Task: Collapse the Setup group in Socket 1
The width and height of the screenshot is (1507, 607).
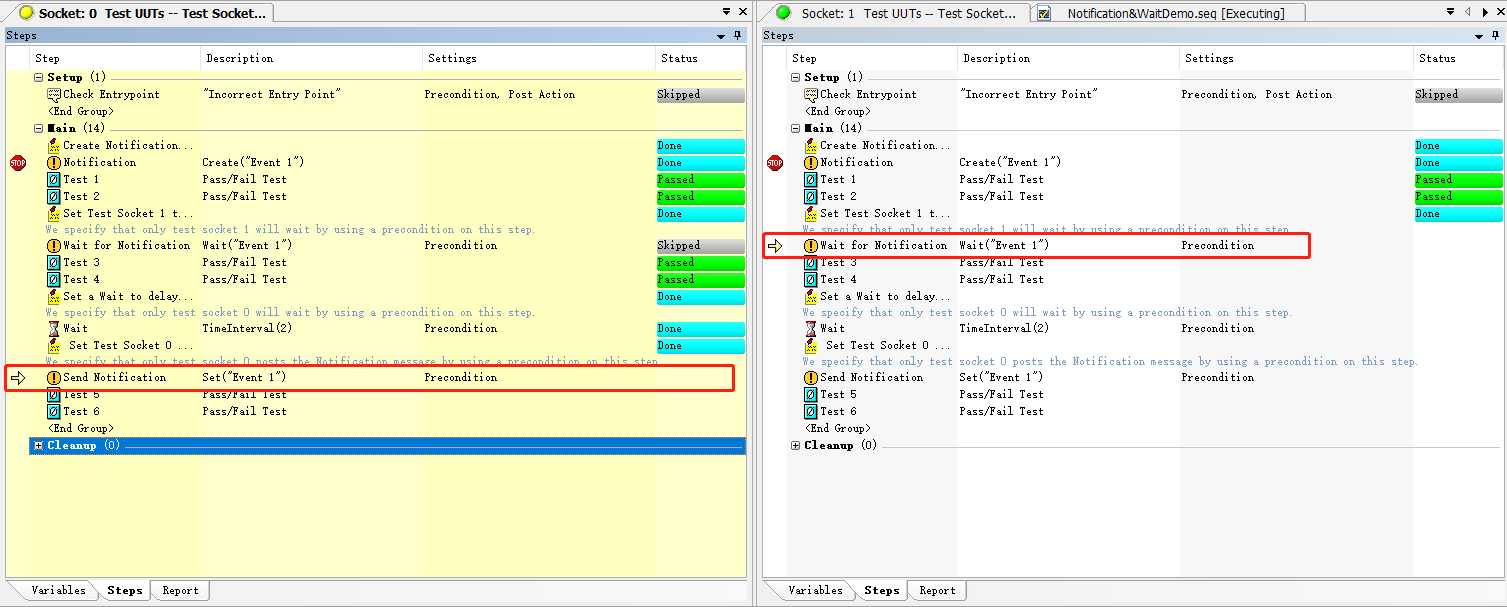Action: (x=796, y=77)
